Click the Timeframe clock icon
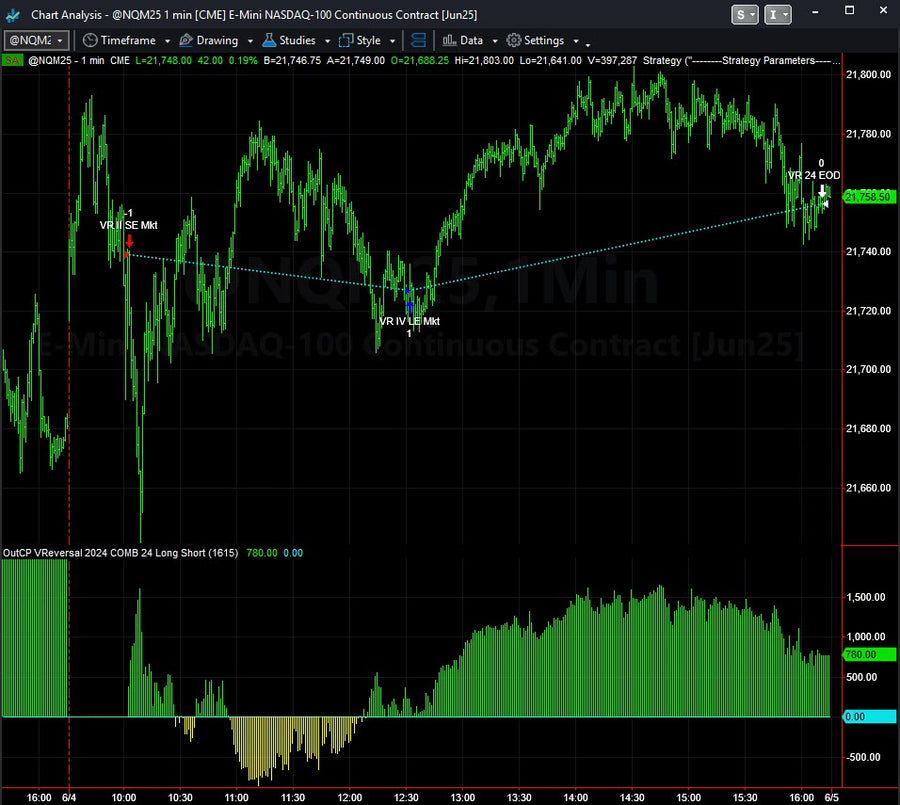Screen dimensions: 900x805 click(90, 40)
